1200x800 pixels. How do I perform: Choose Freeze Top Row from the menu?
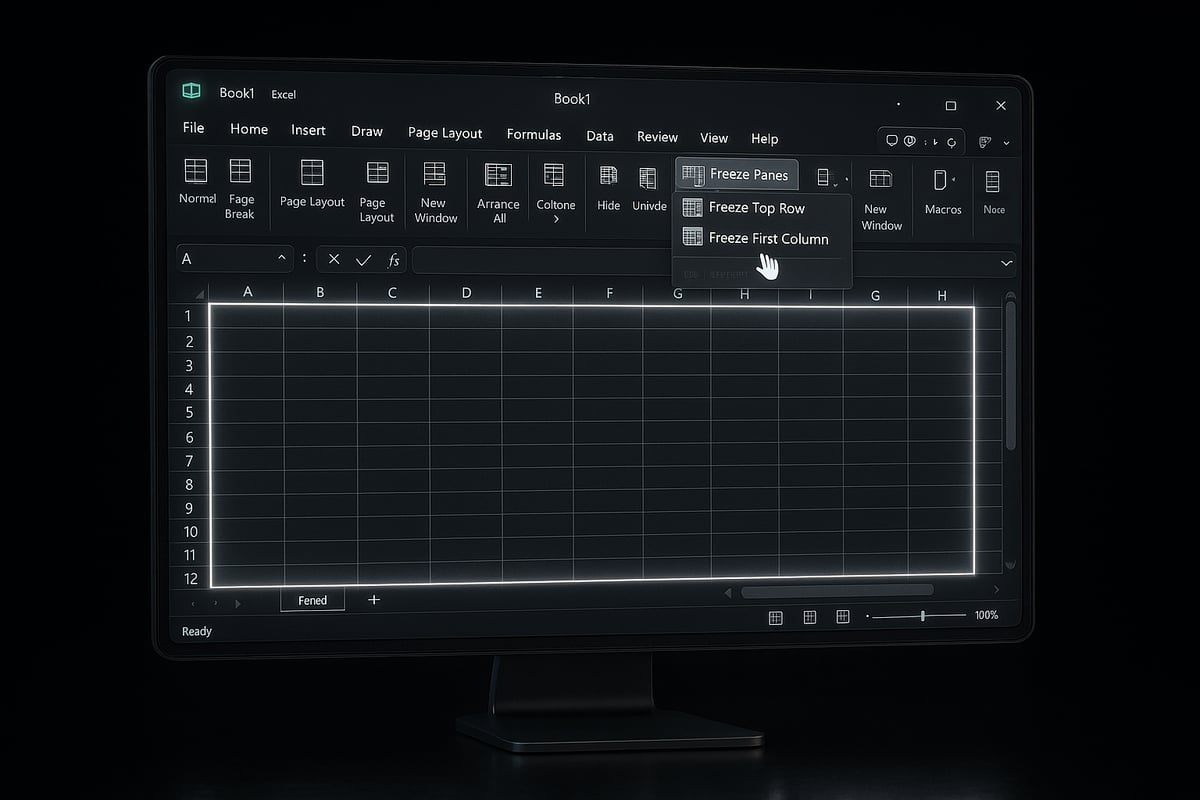click(x=756, y=208)
